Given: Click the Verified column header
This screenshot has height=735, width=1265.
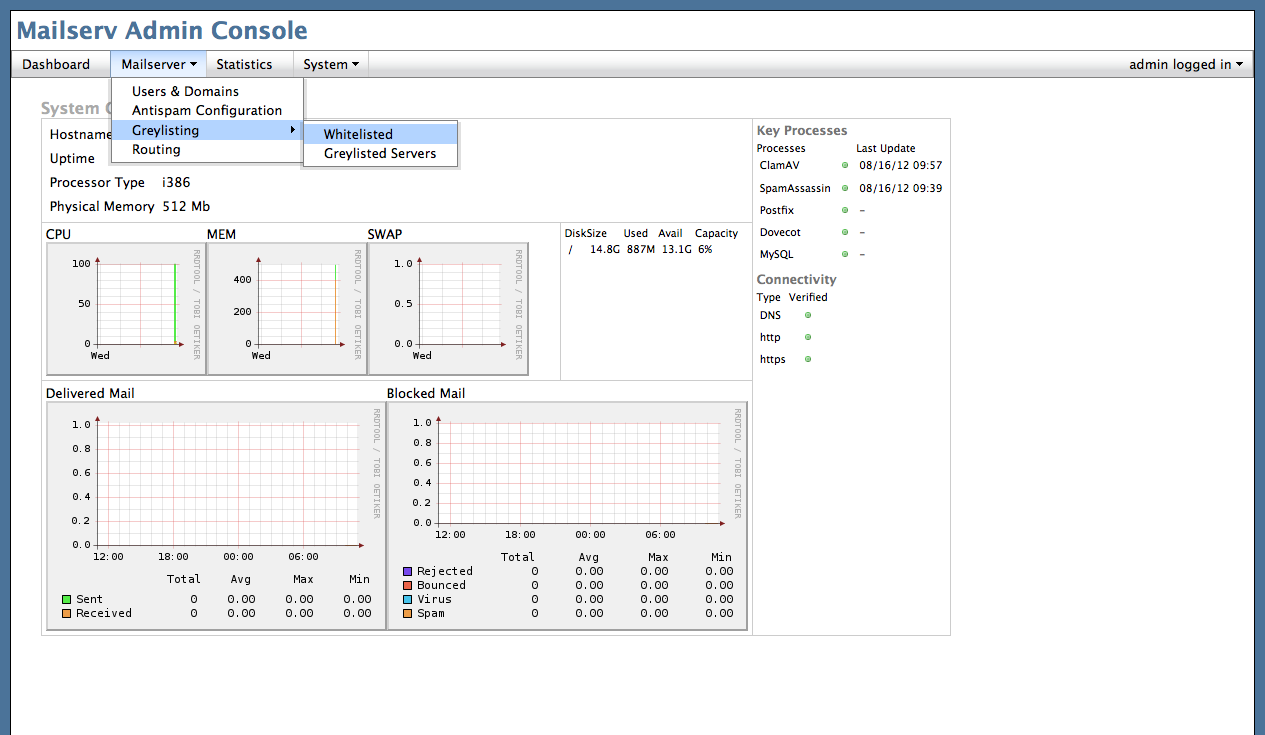Looking at the screenshot, I should [x=808, y=297].
